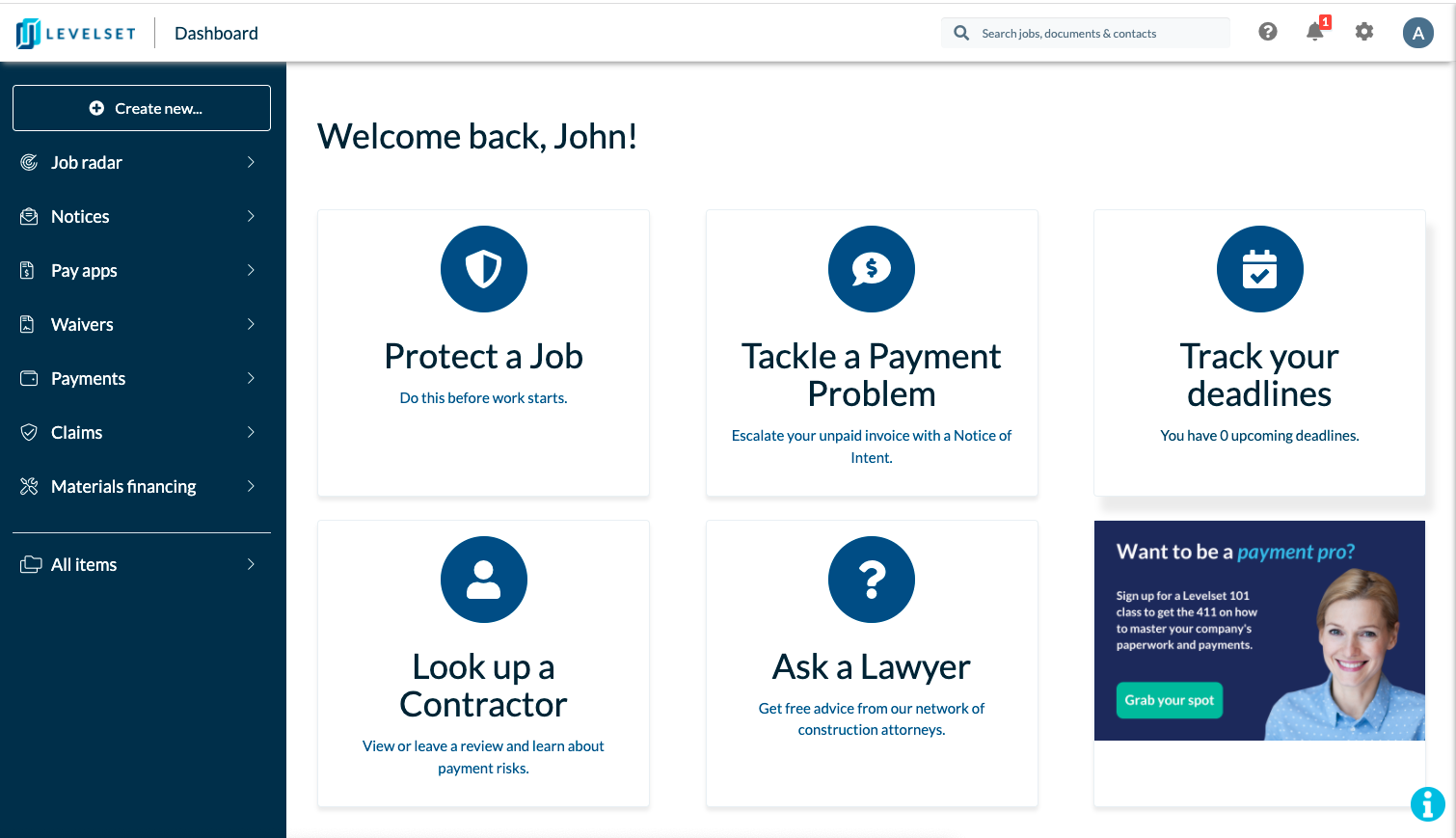Image resolution: width=1456 pixels, height=838 pixels.
Task: Expand the All items chevron
Action: pos(251,564)
